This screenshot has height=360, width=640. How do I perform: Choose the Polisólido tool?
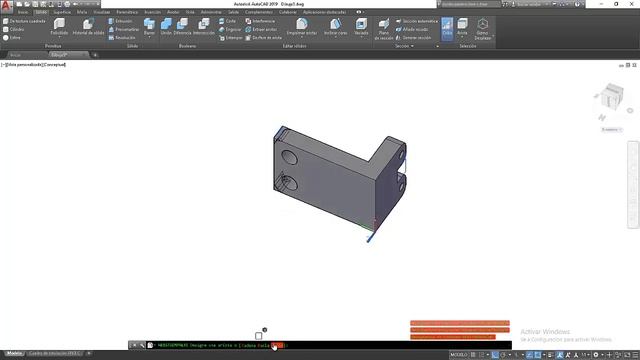tap(59, 27)
